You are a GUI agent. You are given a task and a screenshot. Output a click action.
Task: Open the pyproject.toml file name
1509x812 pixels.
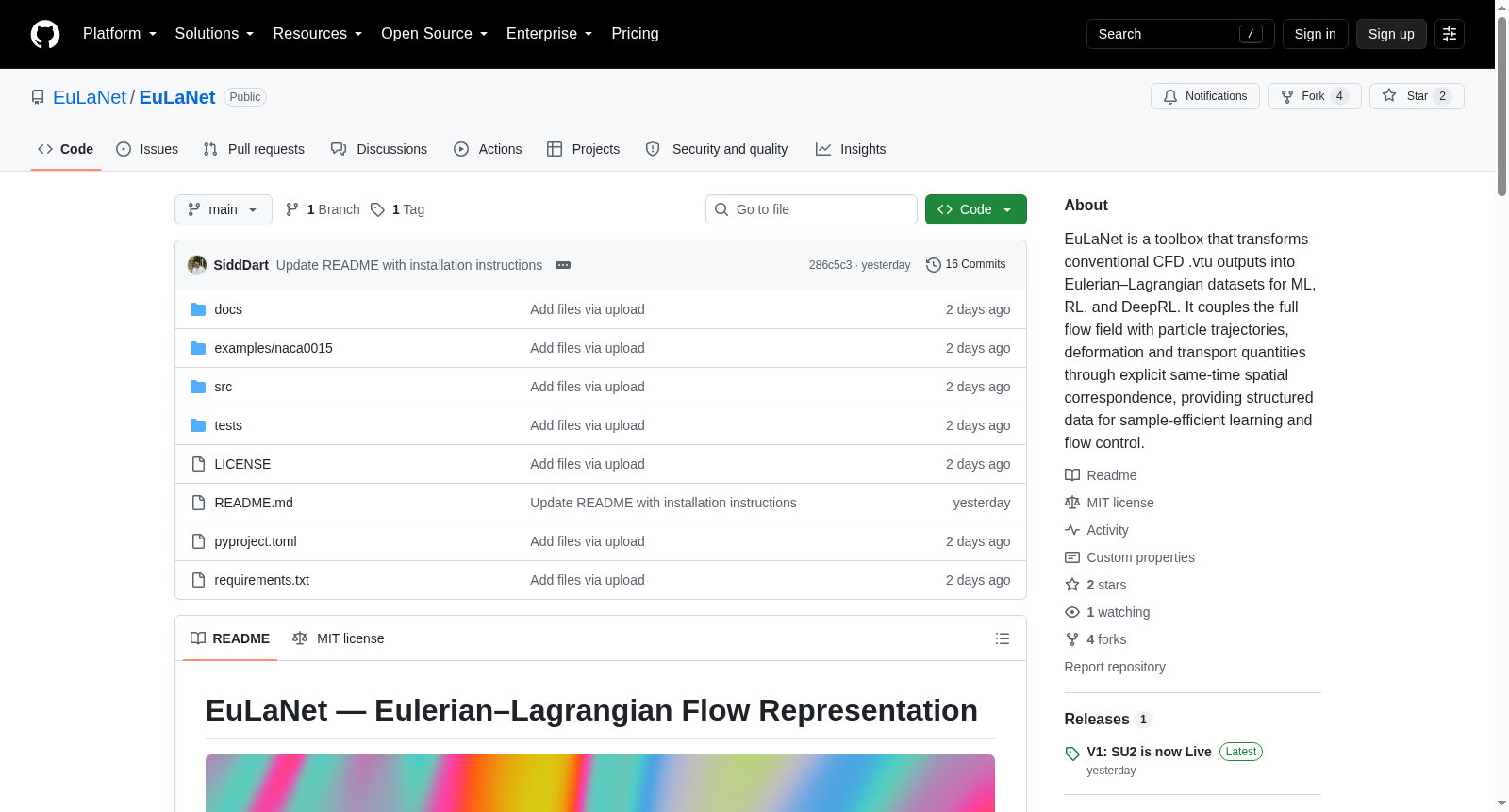click(256, 541)
